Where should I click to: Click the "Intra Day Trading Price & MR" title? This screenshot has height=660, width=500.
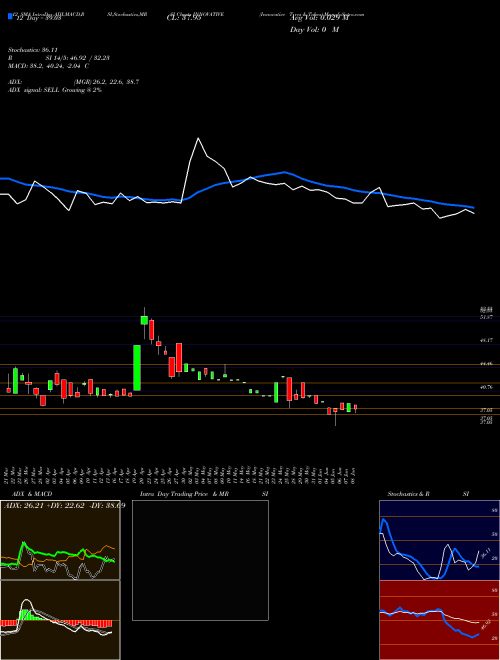pos(184,494)
